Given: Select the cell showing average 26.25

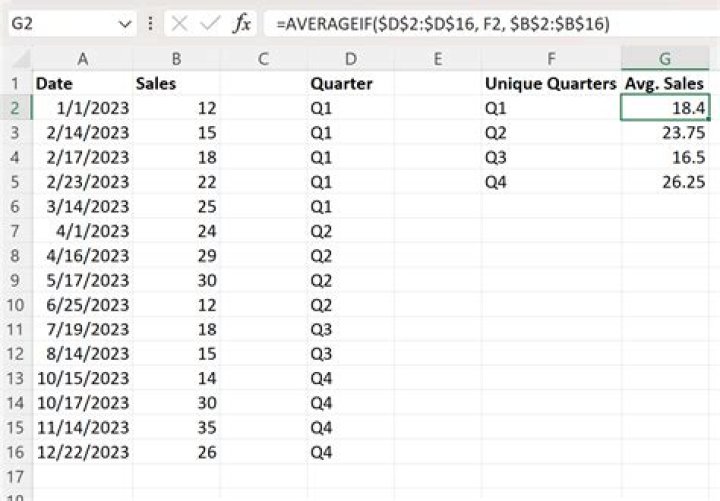Looking at the screenshot, I should (x=664, y=182).
